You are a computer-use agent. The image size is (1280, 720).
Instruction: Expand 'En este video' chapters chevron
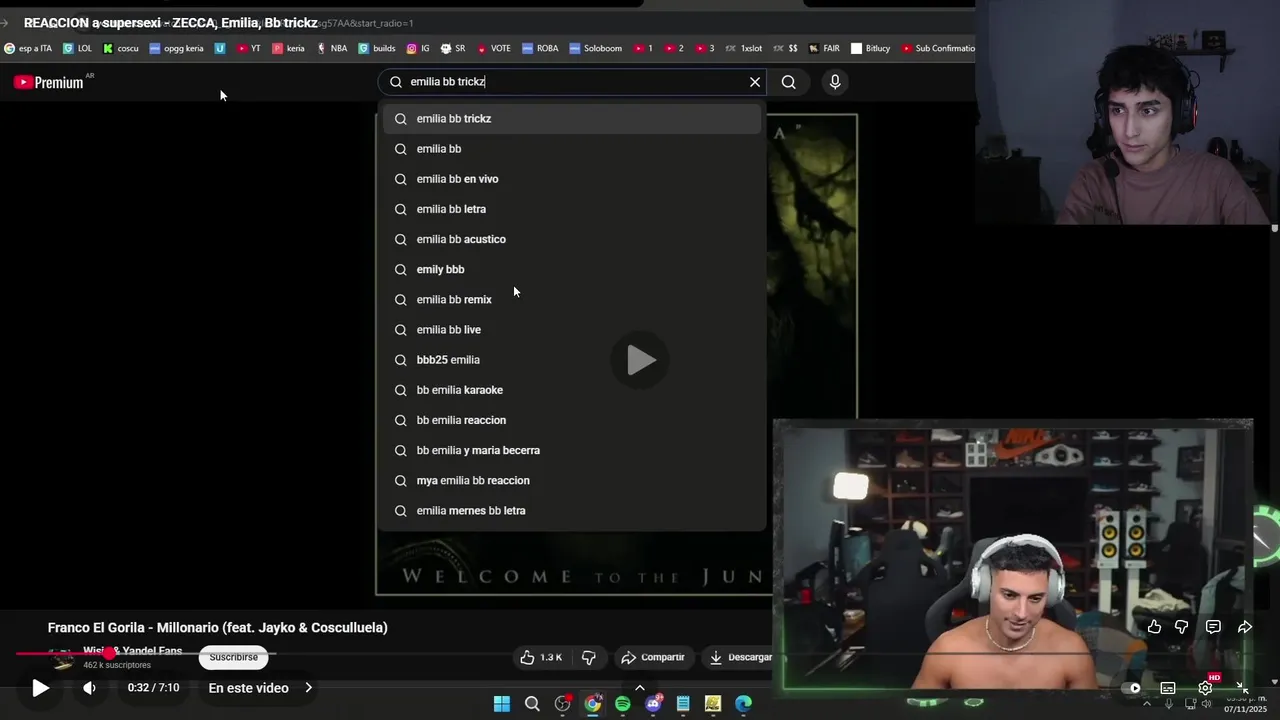pos(308,688)
